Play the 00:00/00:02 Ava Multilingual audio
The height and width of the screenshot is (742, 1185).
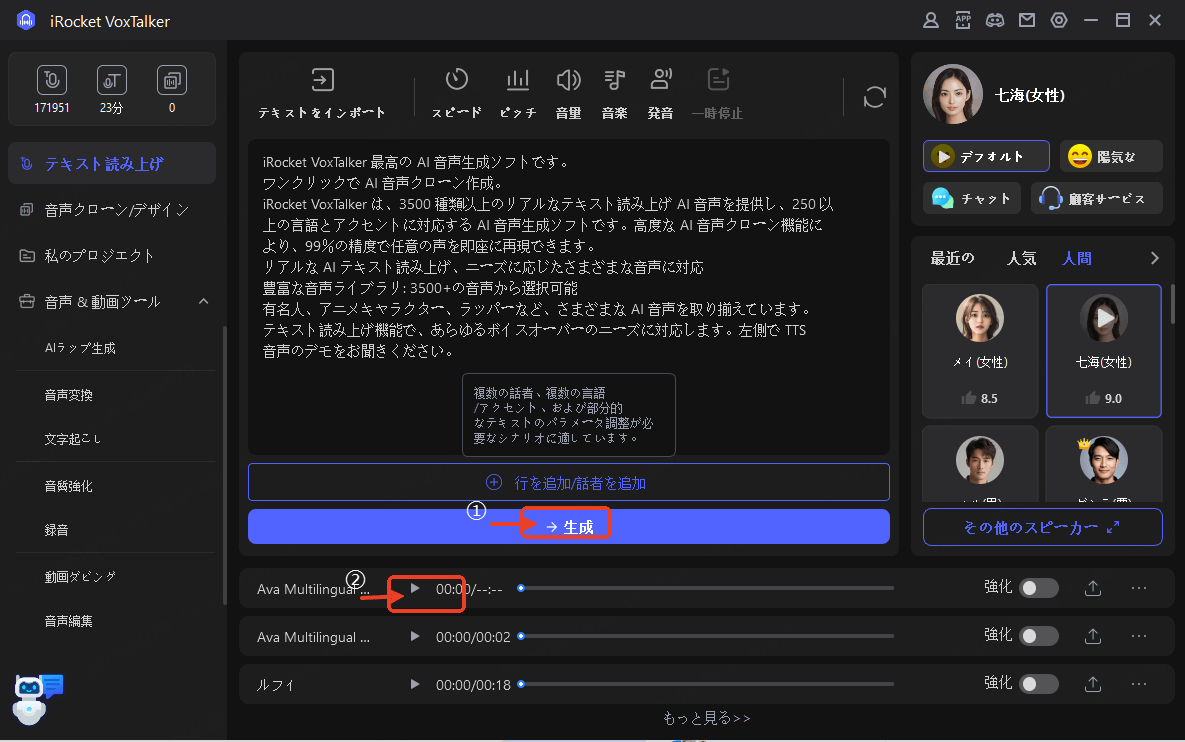414,636
